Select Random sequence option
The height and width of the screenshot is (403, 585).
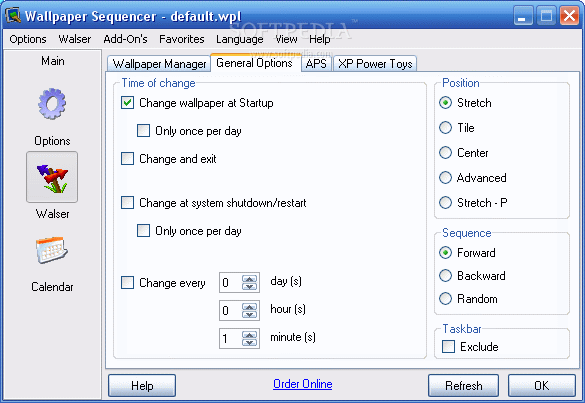pyautogui.click(x=445, y=299)
